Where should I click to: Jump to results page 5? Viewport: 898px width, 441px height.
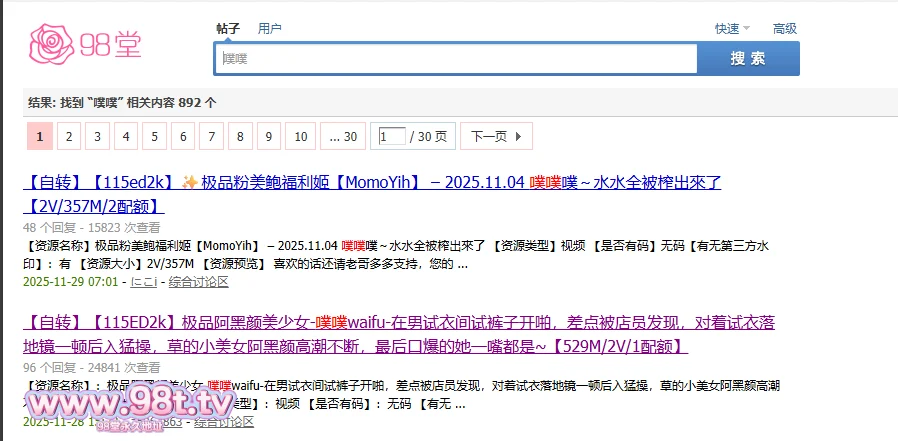pyautogui.click(x=155, y=136)
